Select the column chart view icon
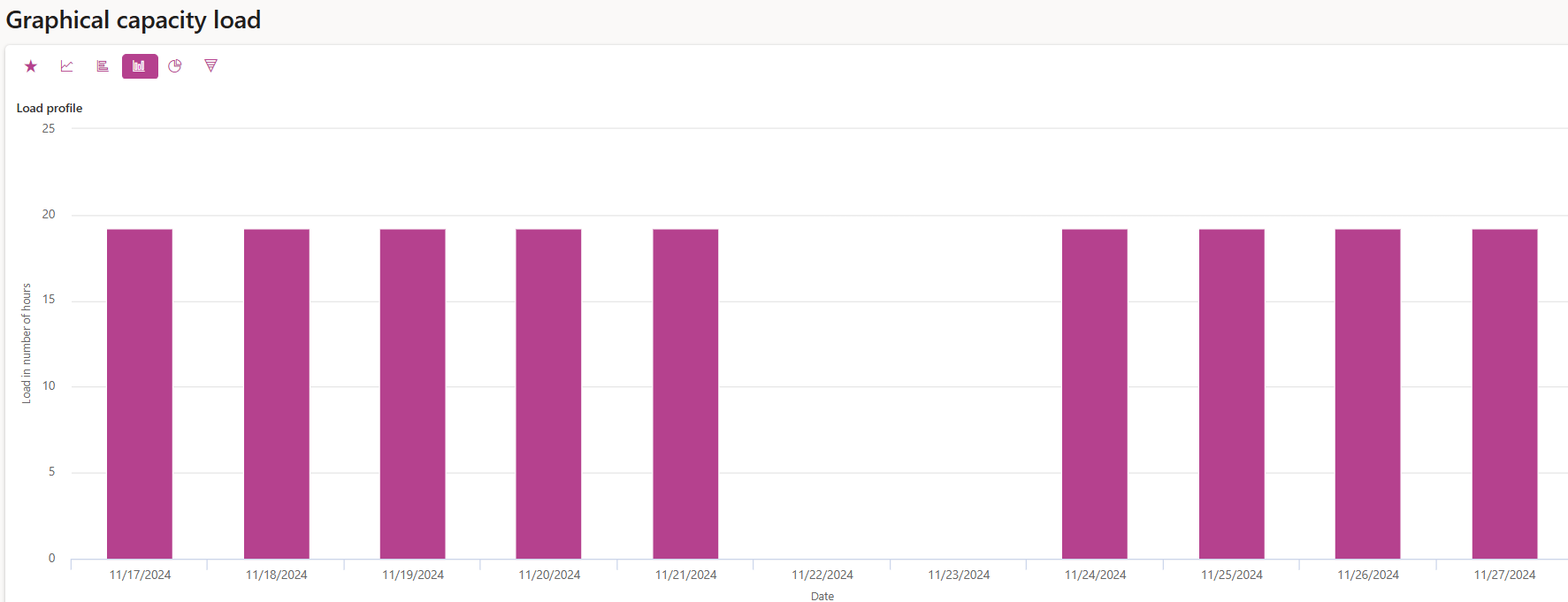 pyautogui.click(x=140, y=66)
